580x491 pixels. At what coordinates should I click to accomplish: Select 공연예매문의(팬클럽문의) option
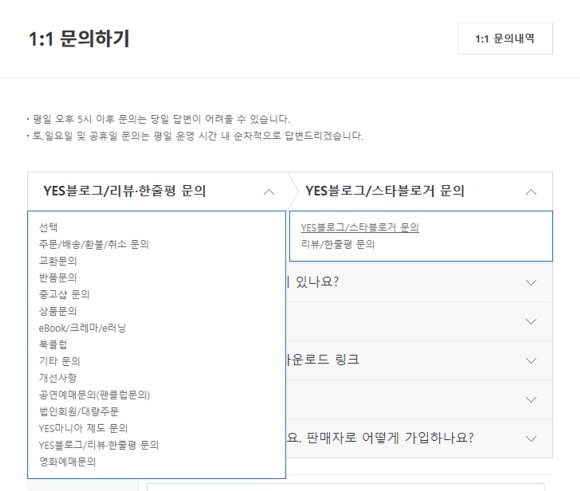94,395
